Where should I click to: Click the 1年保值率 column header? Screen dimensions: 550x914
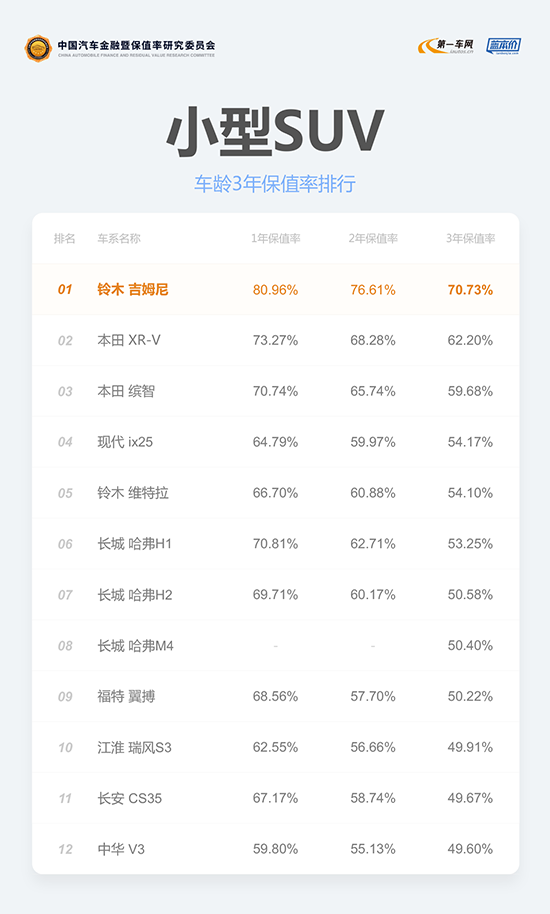pos(276,238)
